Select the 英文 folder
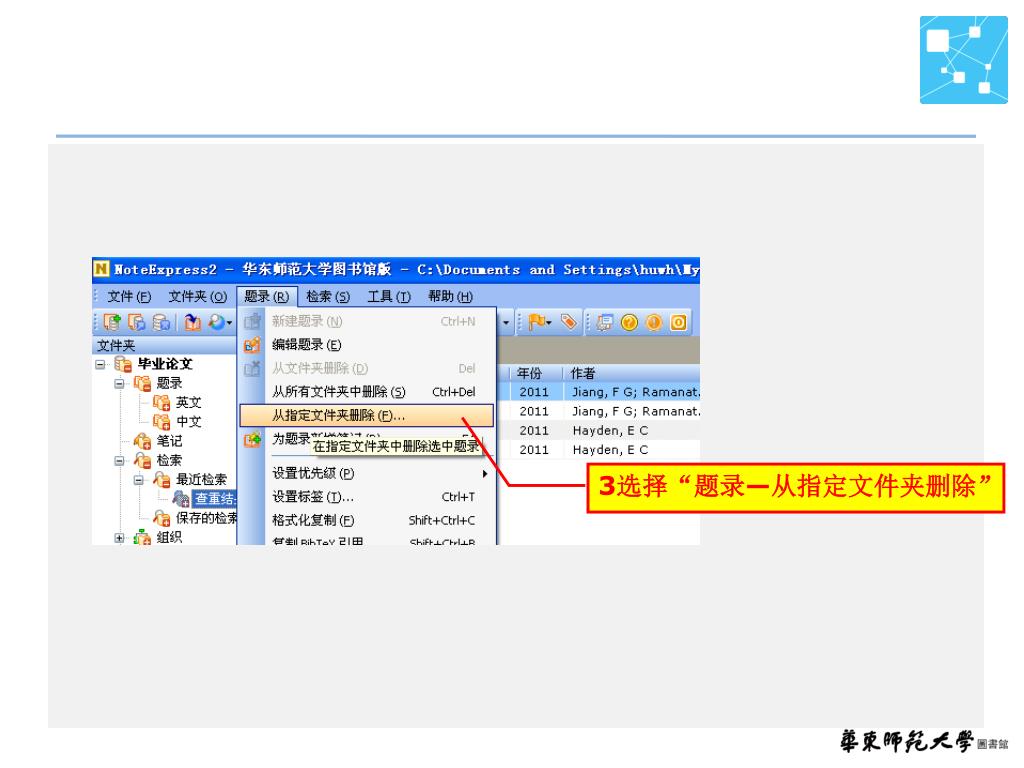 point(189,402)
